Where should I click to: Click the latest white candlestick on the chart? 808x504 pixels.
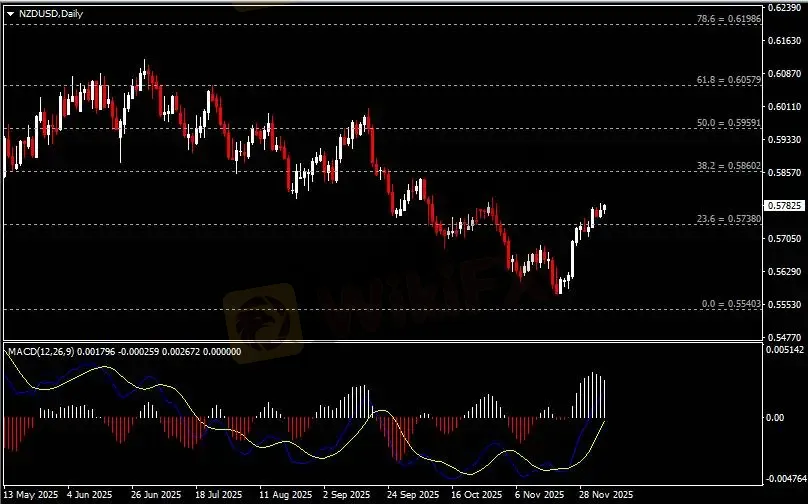coord(604,209)
